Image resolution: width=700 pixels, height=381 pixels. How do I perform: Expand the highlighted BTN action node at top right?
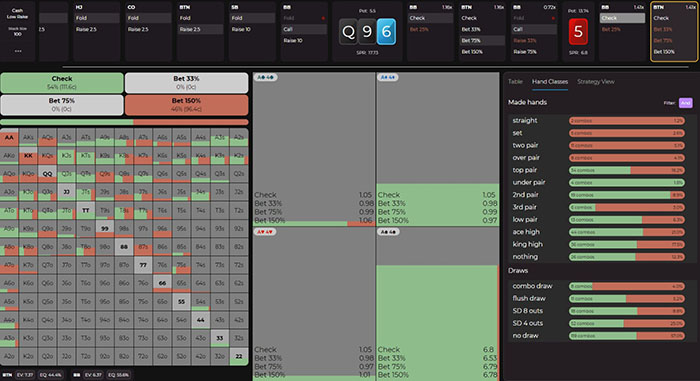tap(674, 32)
